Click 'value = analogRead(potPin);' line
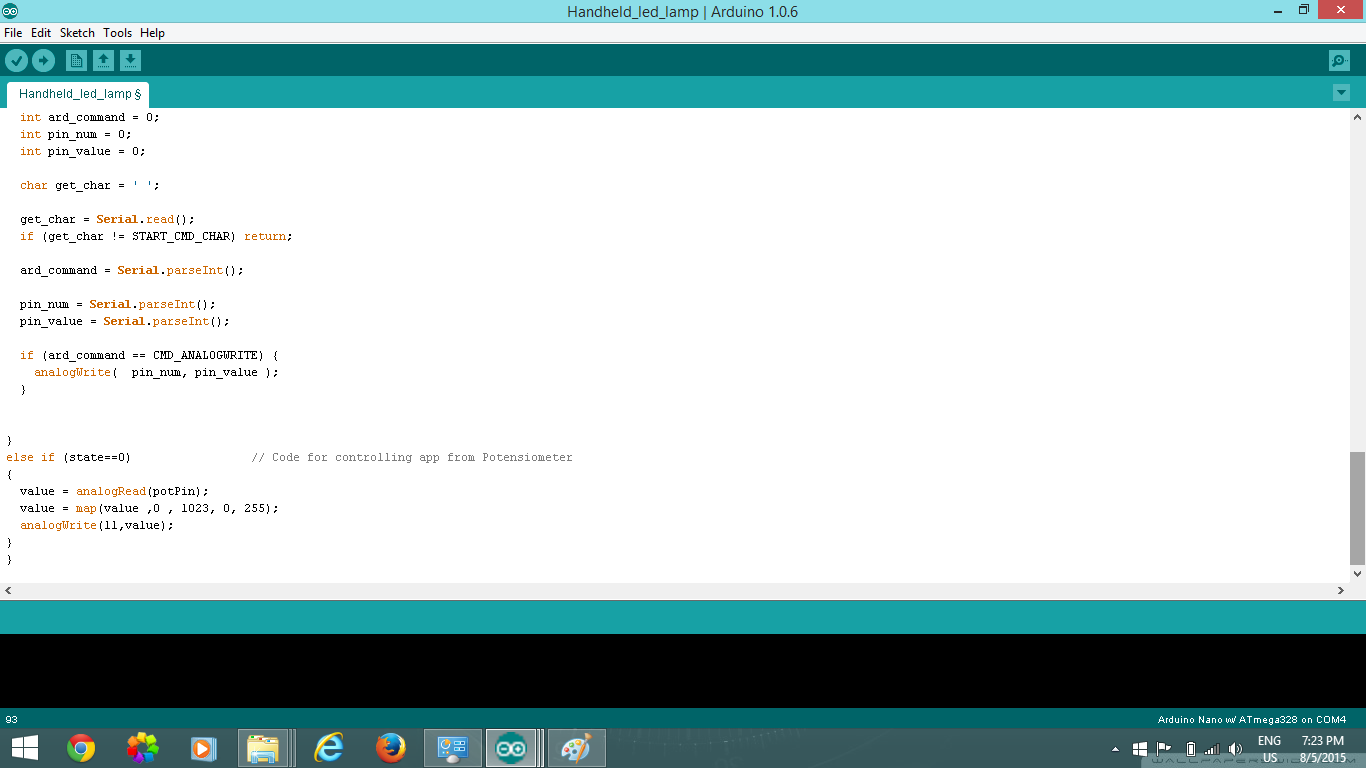 click(114, 491)
